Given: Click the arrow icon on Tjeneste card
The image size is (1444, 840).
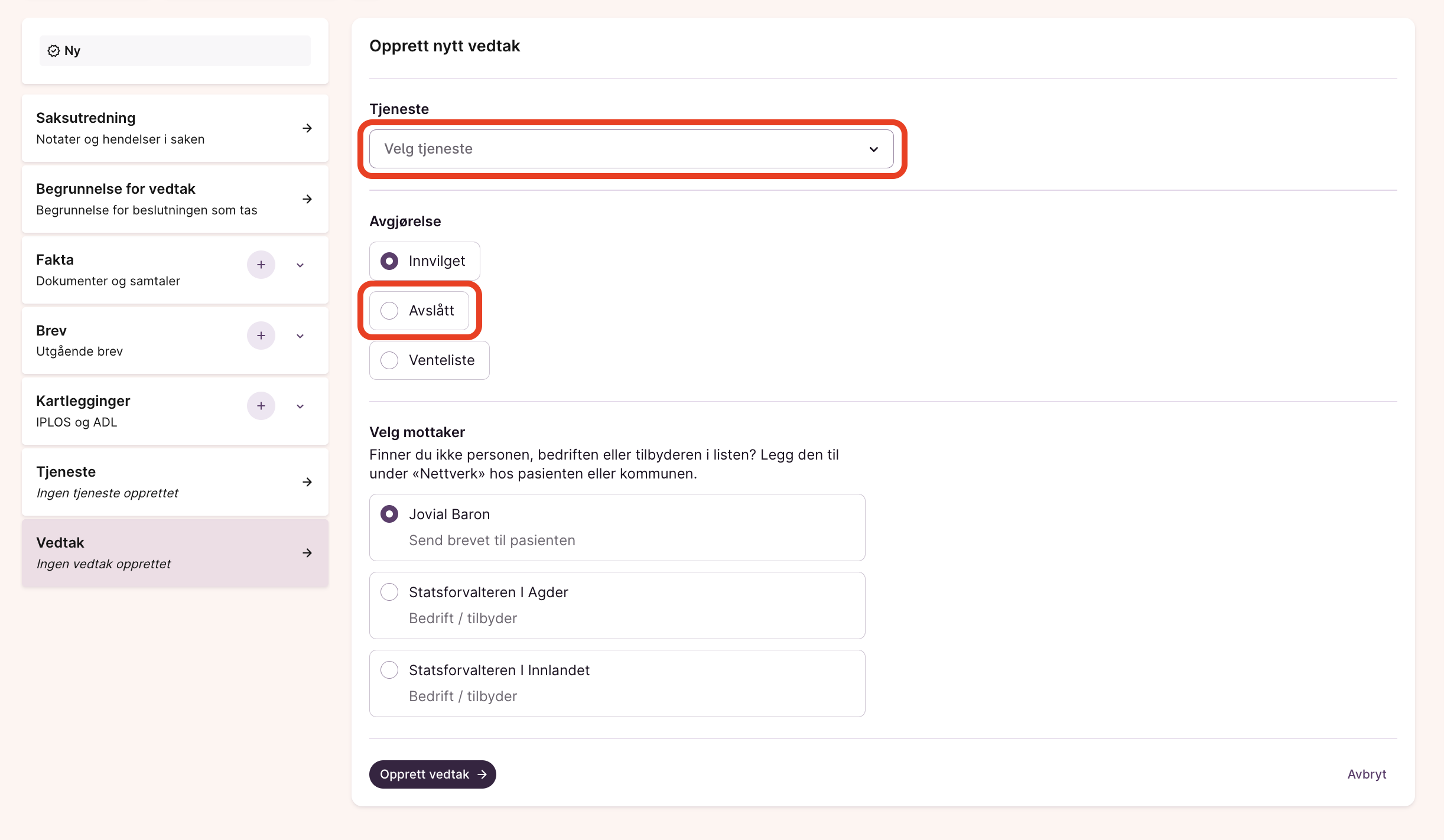Looking at the screenshot, I should [x=307, y=482].
